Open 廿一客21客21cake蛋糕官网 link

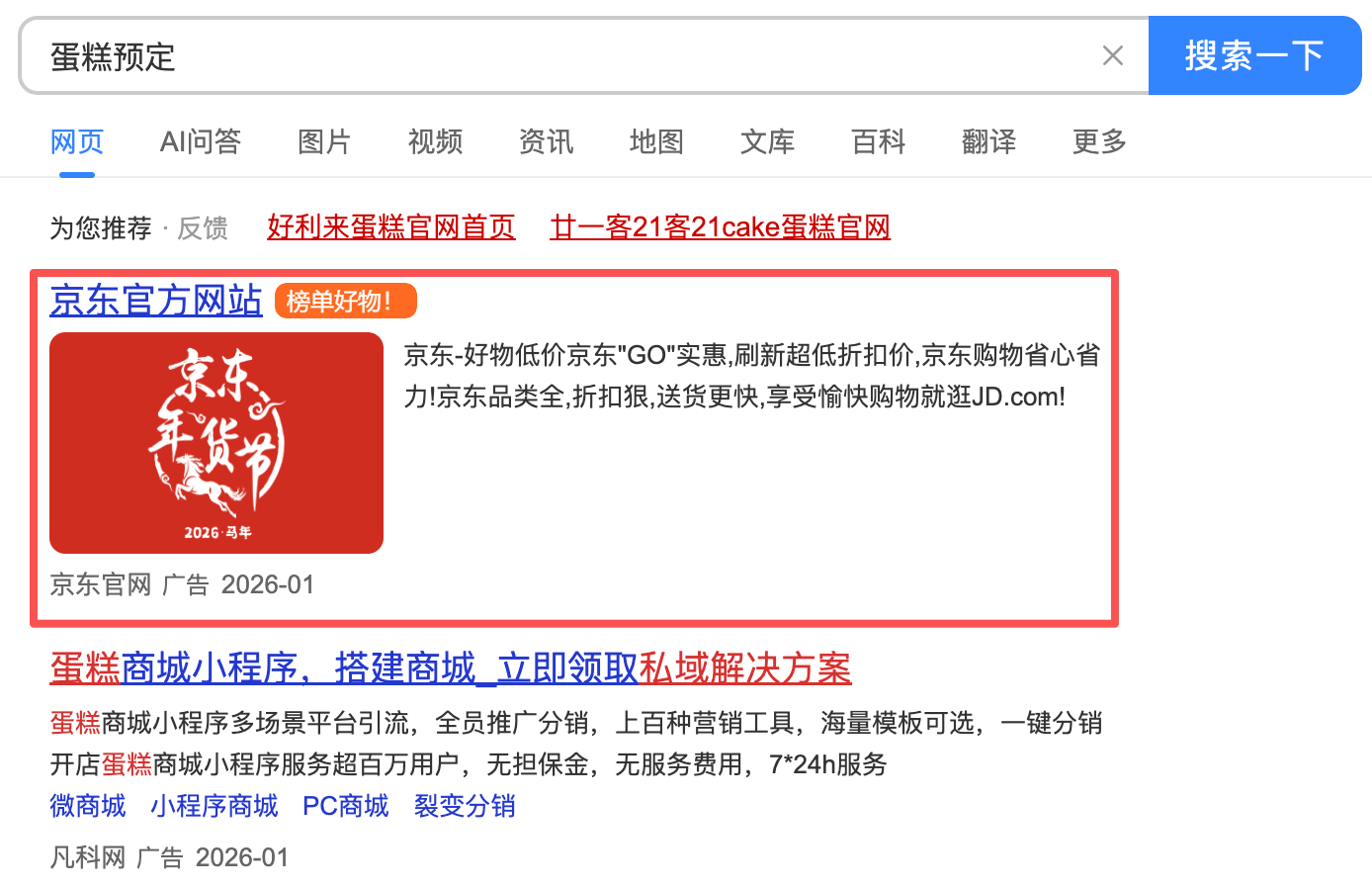click(x=720, y=227)
